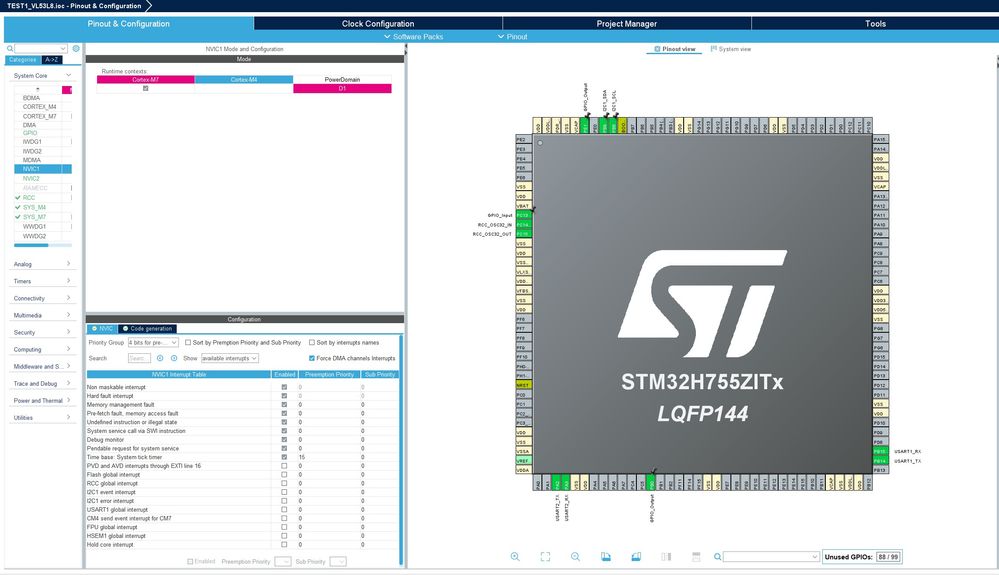Click the Preemption Priority column header

(329, 374)
